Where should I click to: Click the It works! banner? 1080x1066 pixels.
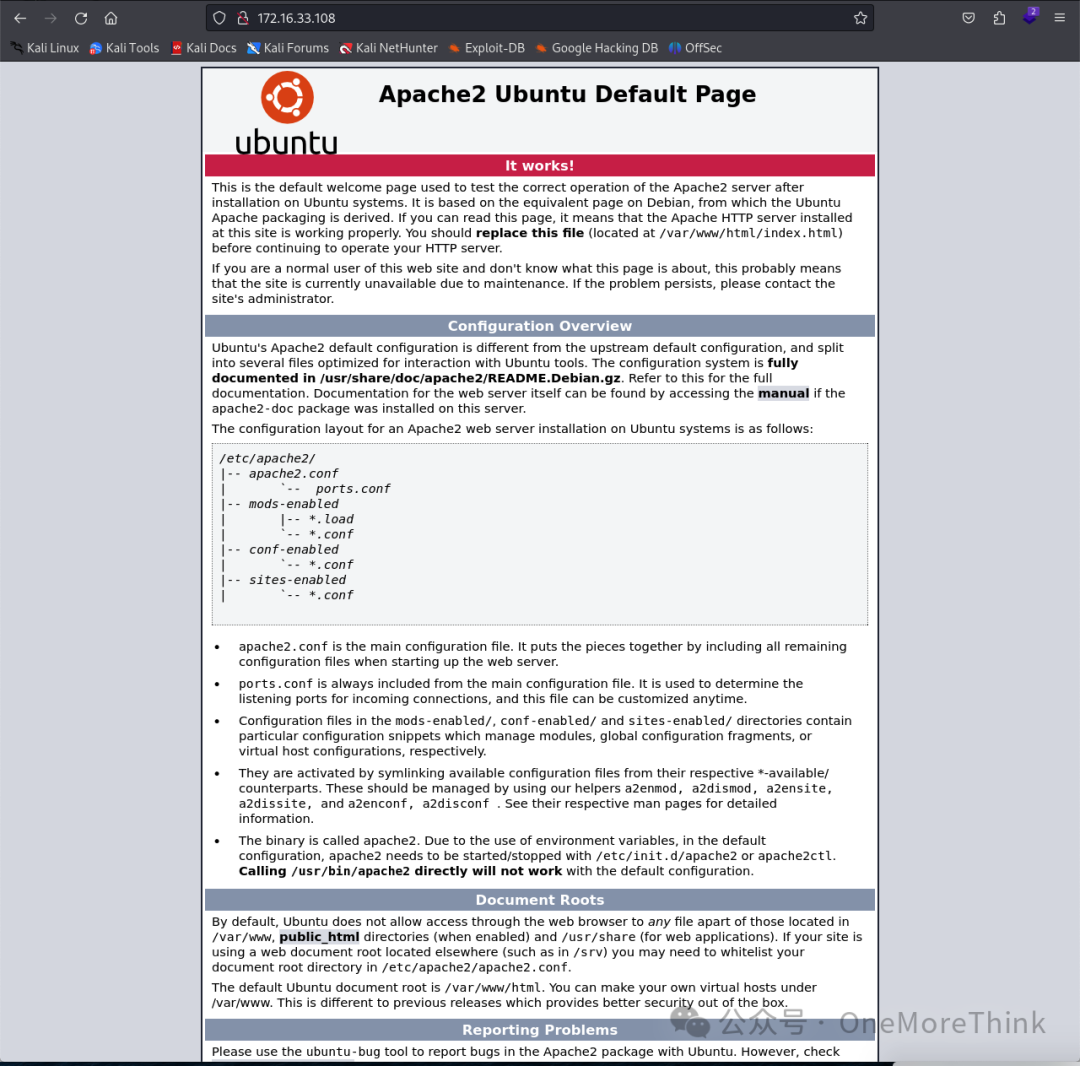[x=539, y=165]
